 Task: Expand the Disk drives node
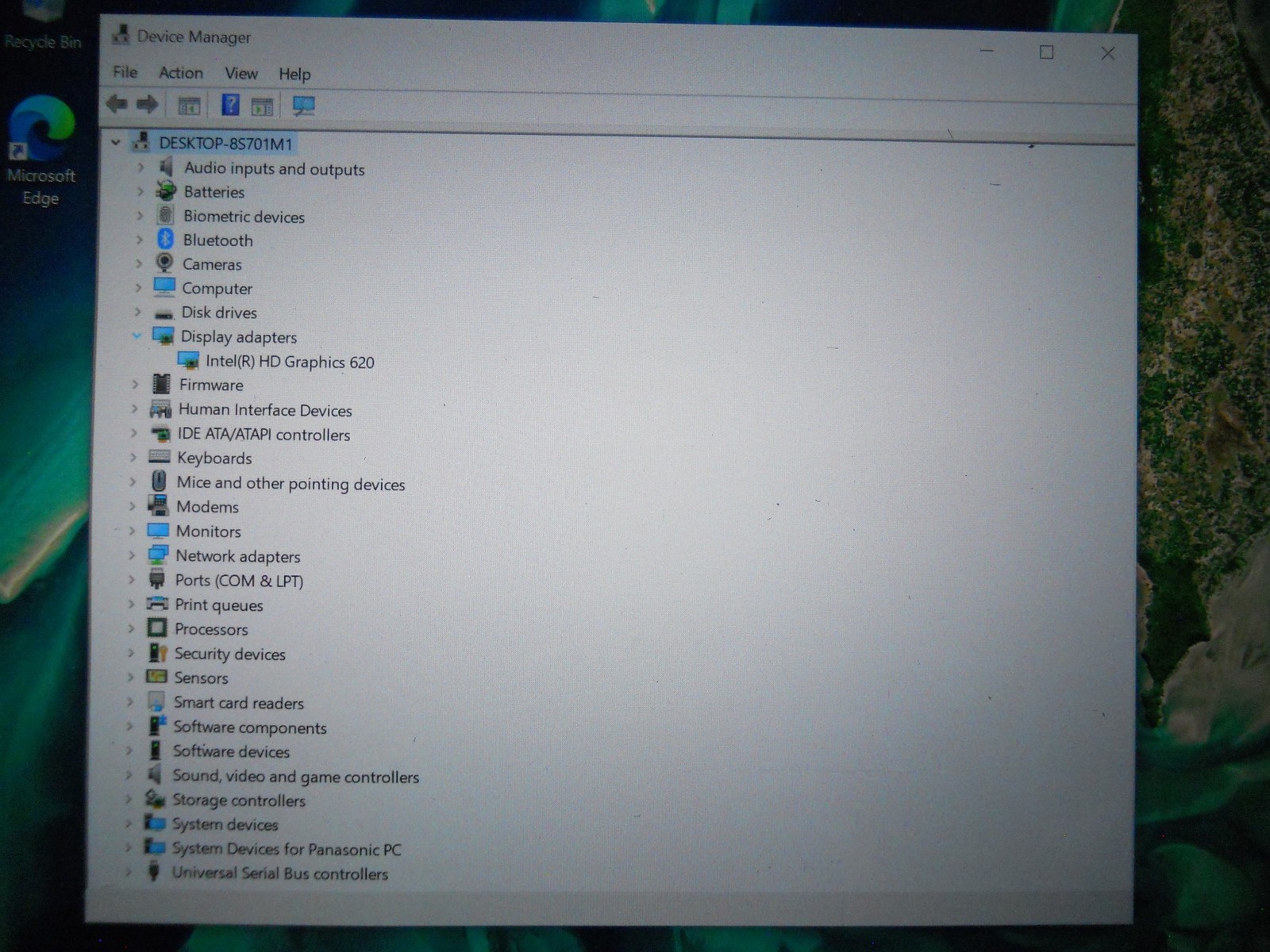pos(137,312)
